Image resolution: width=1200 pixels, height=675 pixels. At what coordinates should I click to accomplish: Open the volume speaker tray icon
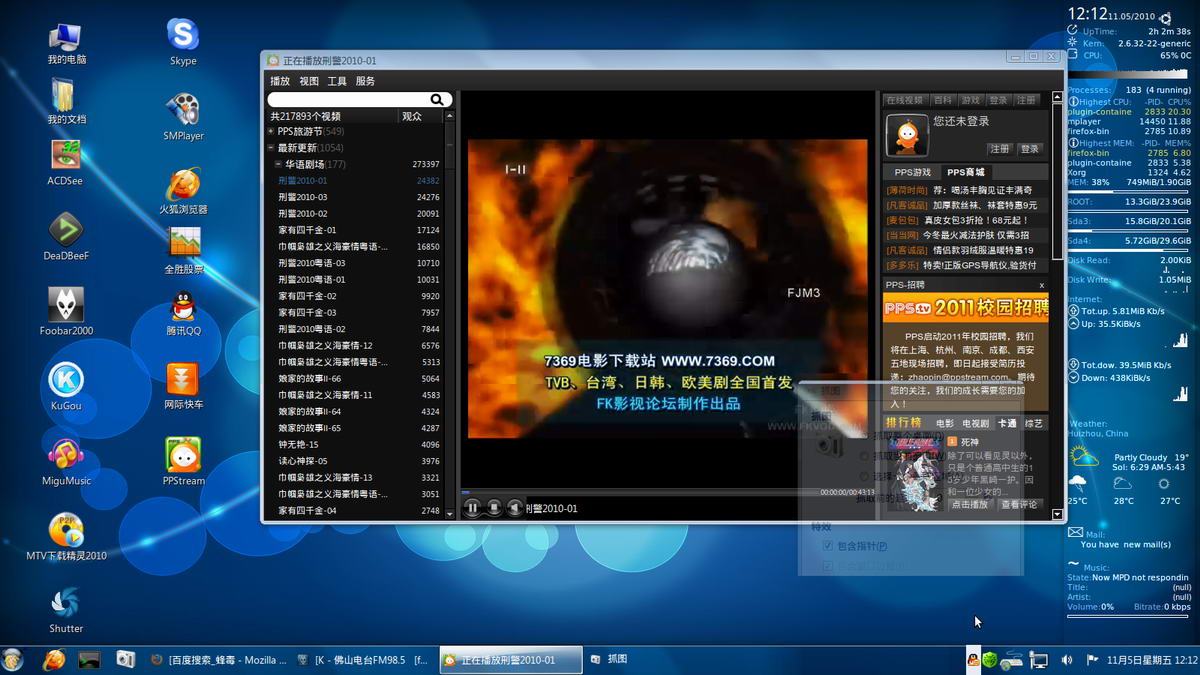click(1066, 660)
